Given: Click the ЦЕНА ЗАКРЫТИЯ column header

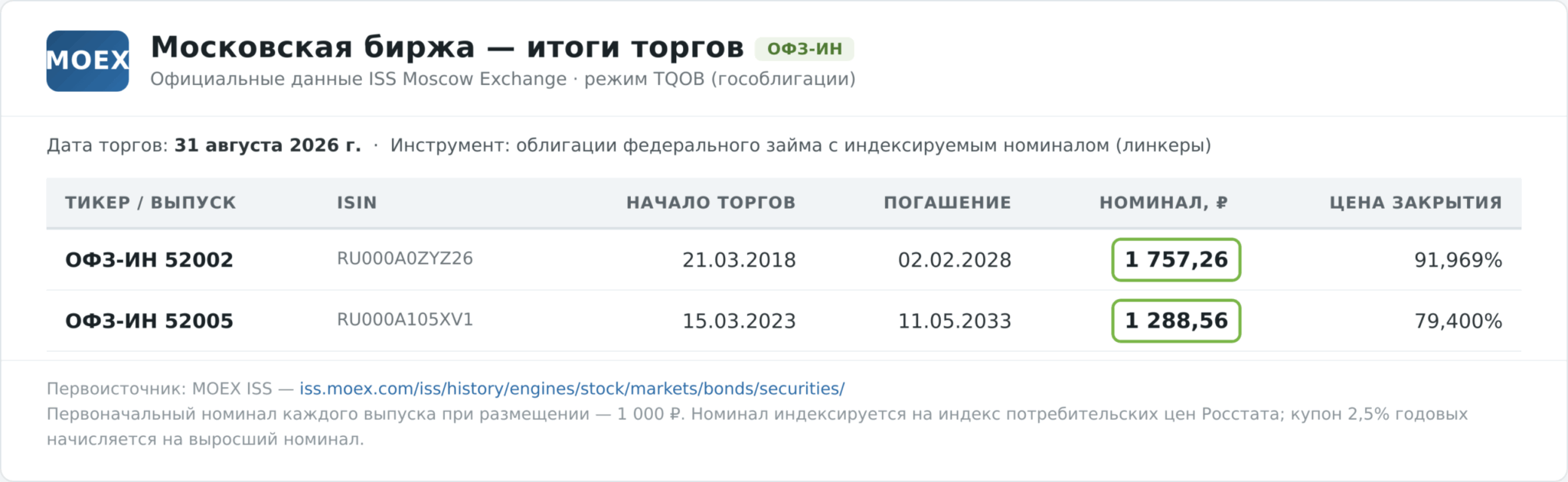Looking at the screenshot, I should pyautogui.click(x=1416, y=203).
